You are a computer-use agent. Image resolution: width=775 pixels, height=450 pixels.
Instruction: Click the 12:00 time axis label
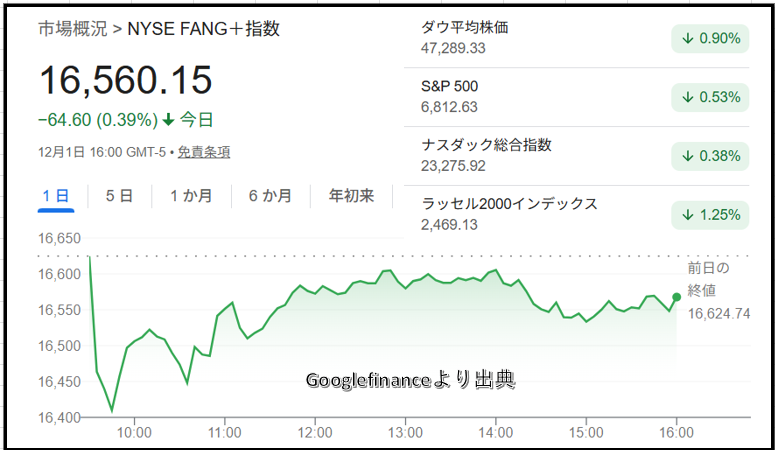point(315,433)
